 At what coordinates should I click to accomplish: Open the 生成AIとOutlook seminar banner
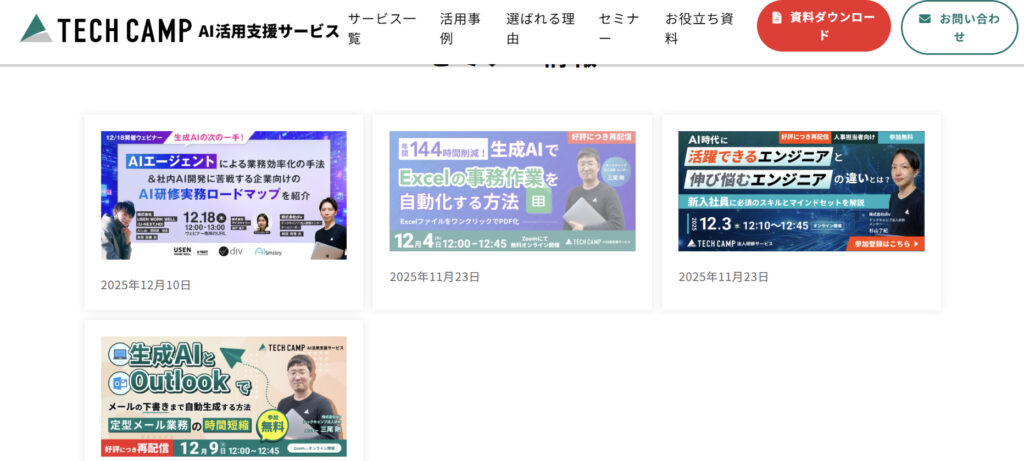click(223, 396)
